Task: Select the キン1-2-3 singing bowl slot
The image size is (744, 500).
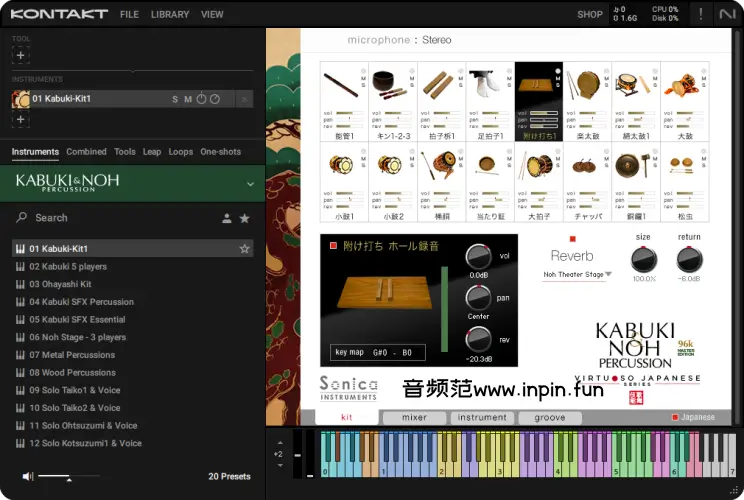Action: [x=393, y=101]
